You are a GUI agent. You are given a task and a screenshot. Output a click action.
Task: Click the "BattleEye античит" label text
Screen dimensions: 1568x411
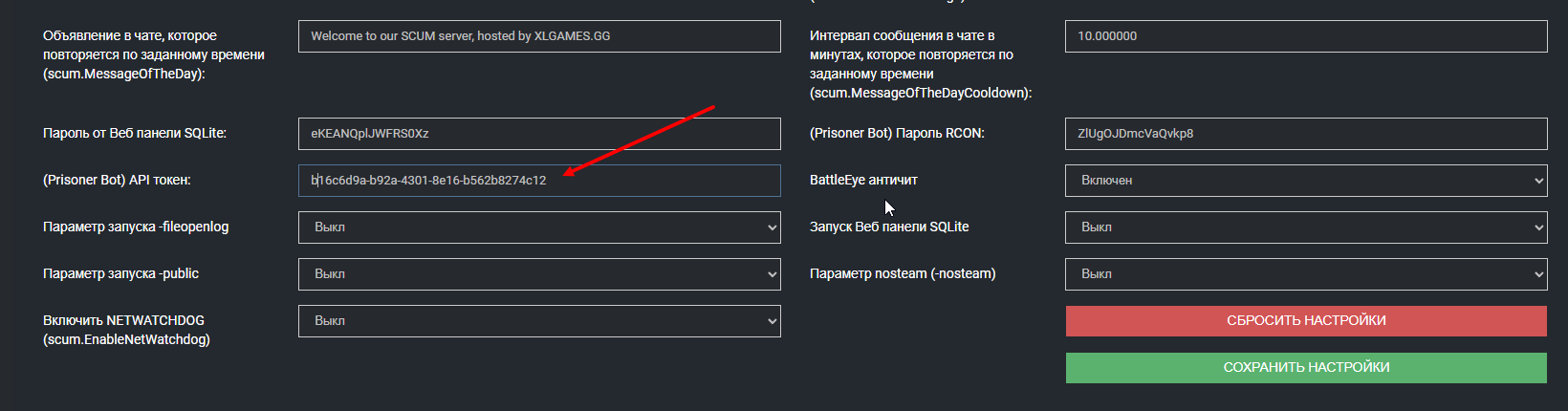863,181
